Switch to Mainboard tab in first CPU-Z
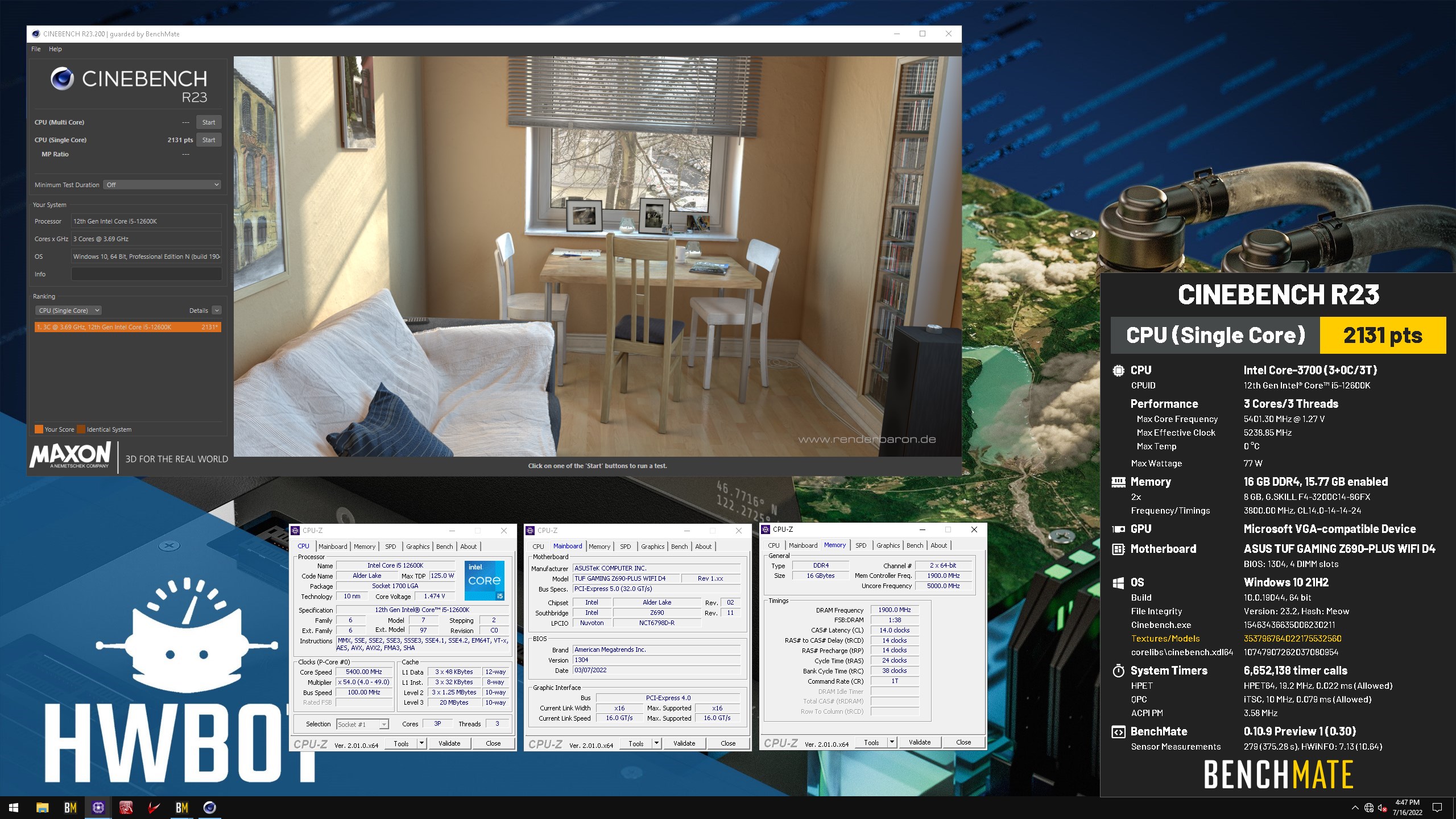Viewport: 1456px width, 819px height. point(333,547)
